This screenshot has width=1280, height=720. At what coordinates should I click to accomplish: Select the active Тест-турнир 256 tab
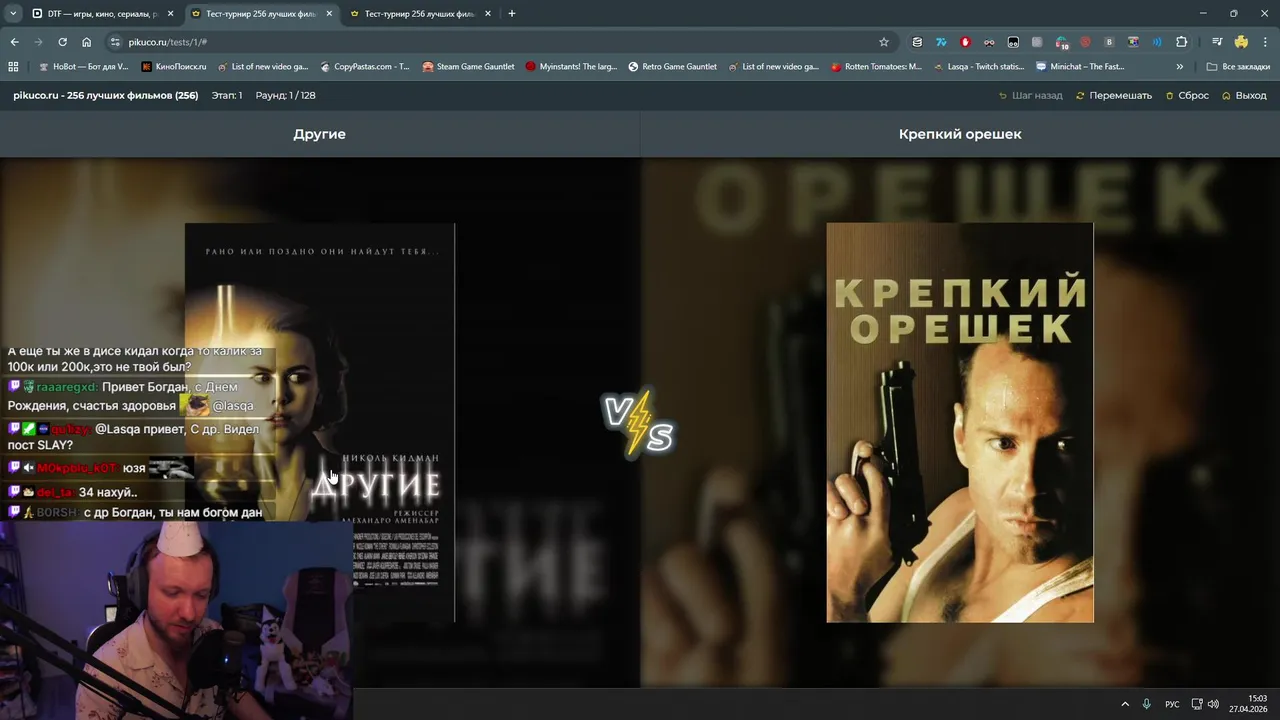(260, 14)
